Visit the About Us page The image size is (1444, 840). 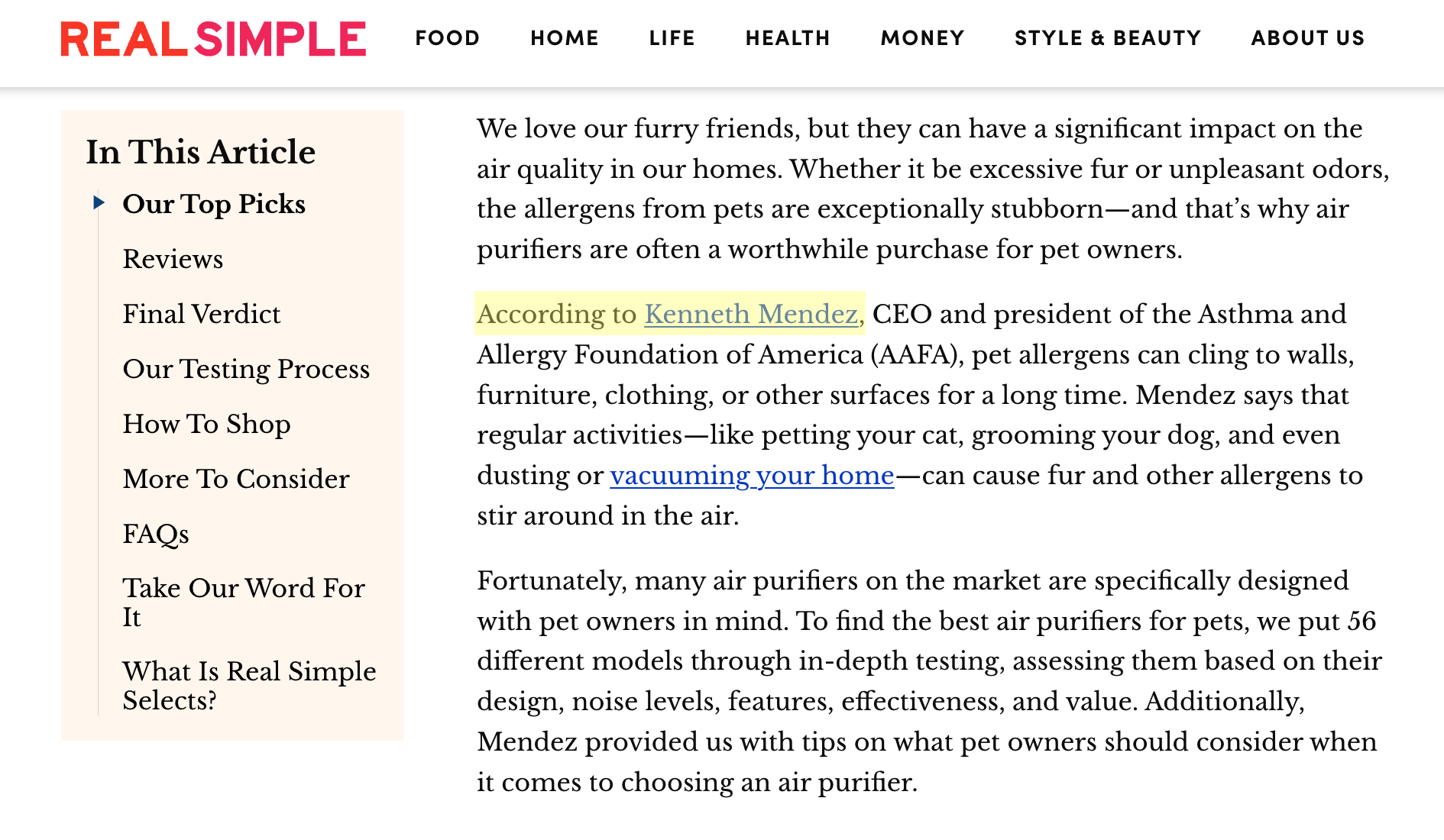point(1307,38)
